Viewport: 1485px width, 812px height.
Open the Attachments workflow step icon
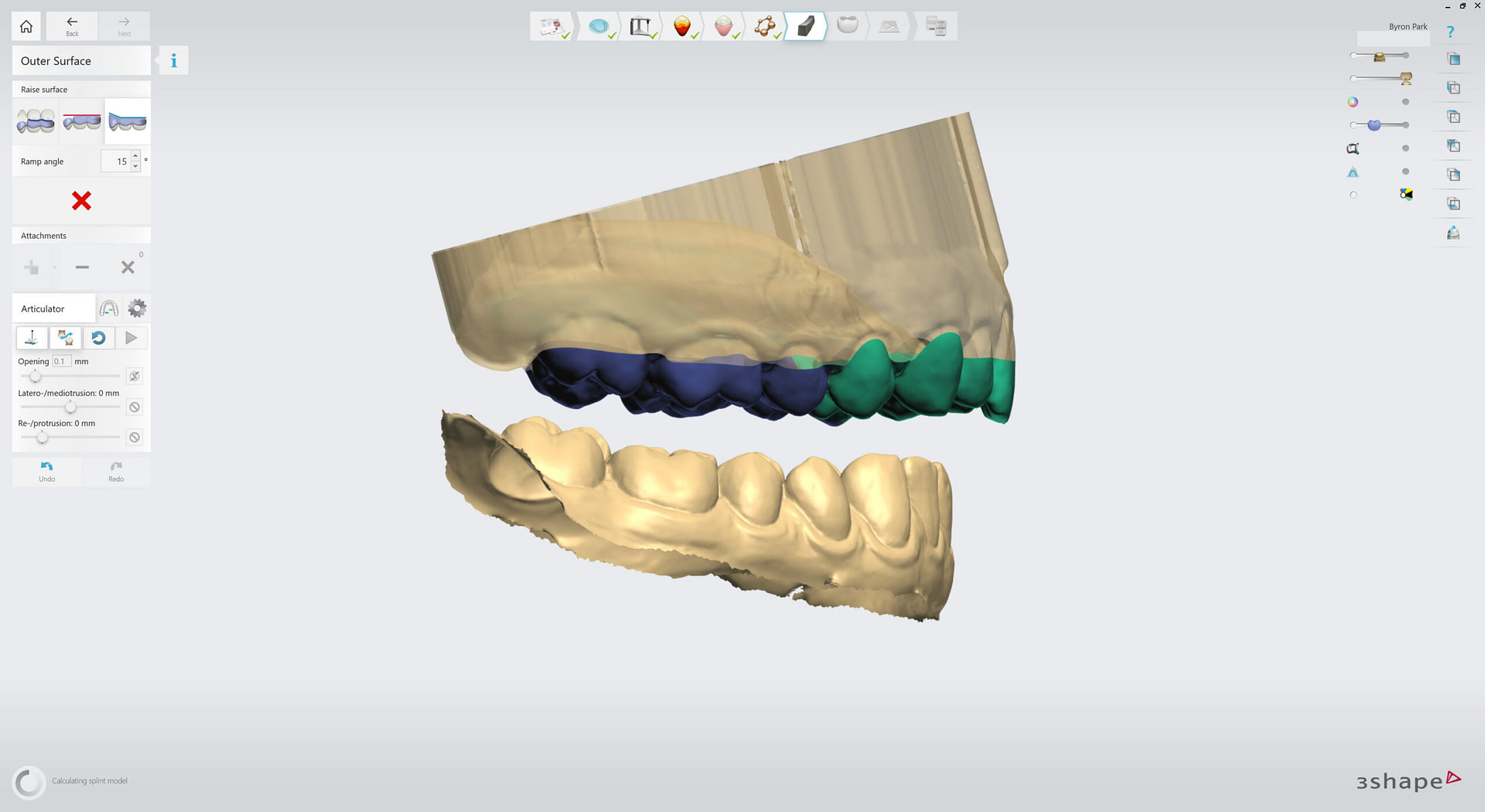tap(766, 26)
